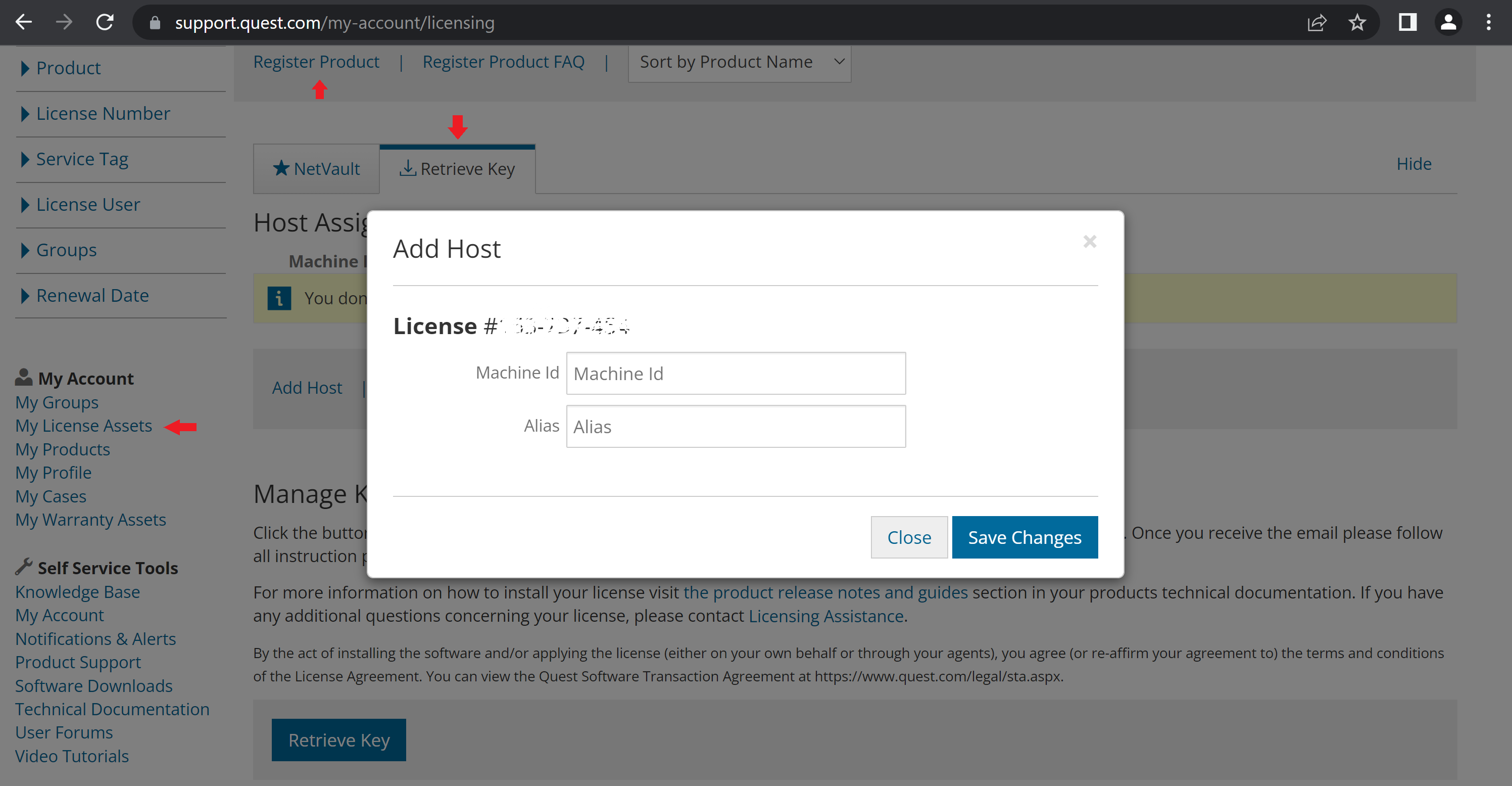
Task: Click Save Changes button
Action: coord(1024,537)
